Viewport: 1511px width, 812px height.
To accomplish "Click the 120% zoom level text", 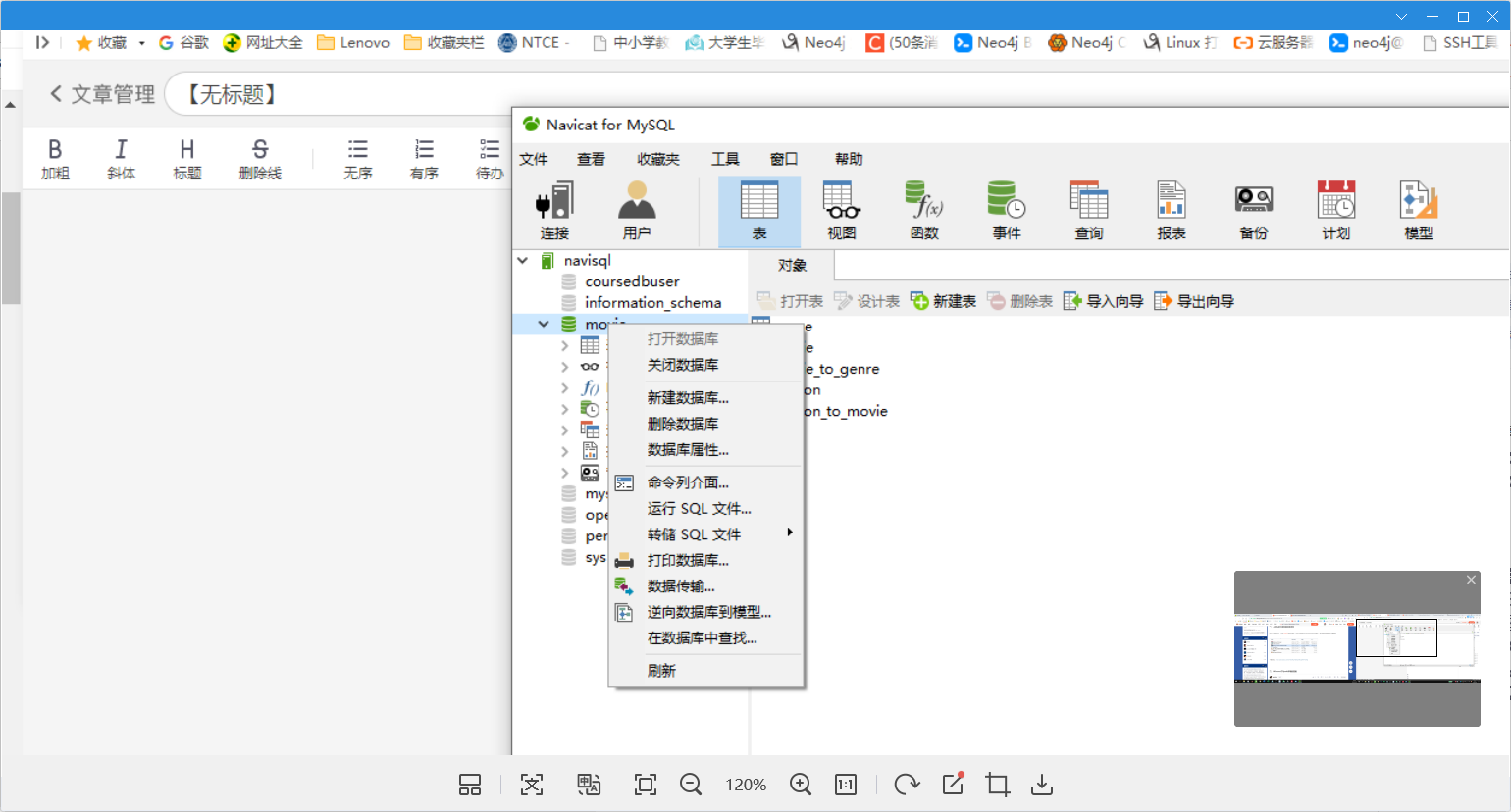I will [746, 785].
